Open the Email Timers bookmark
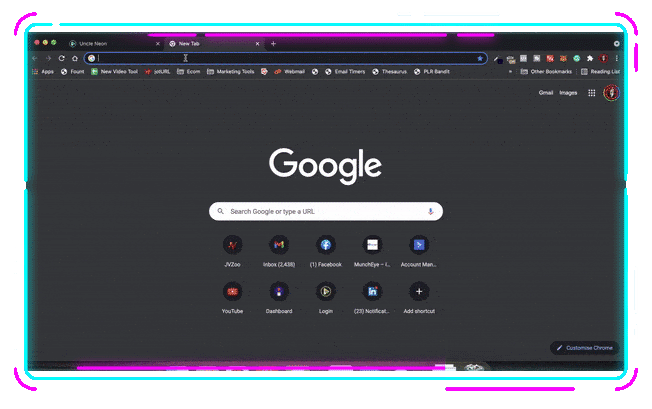The image size is (652, 409). [x=345, y=71]
